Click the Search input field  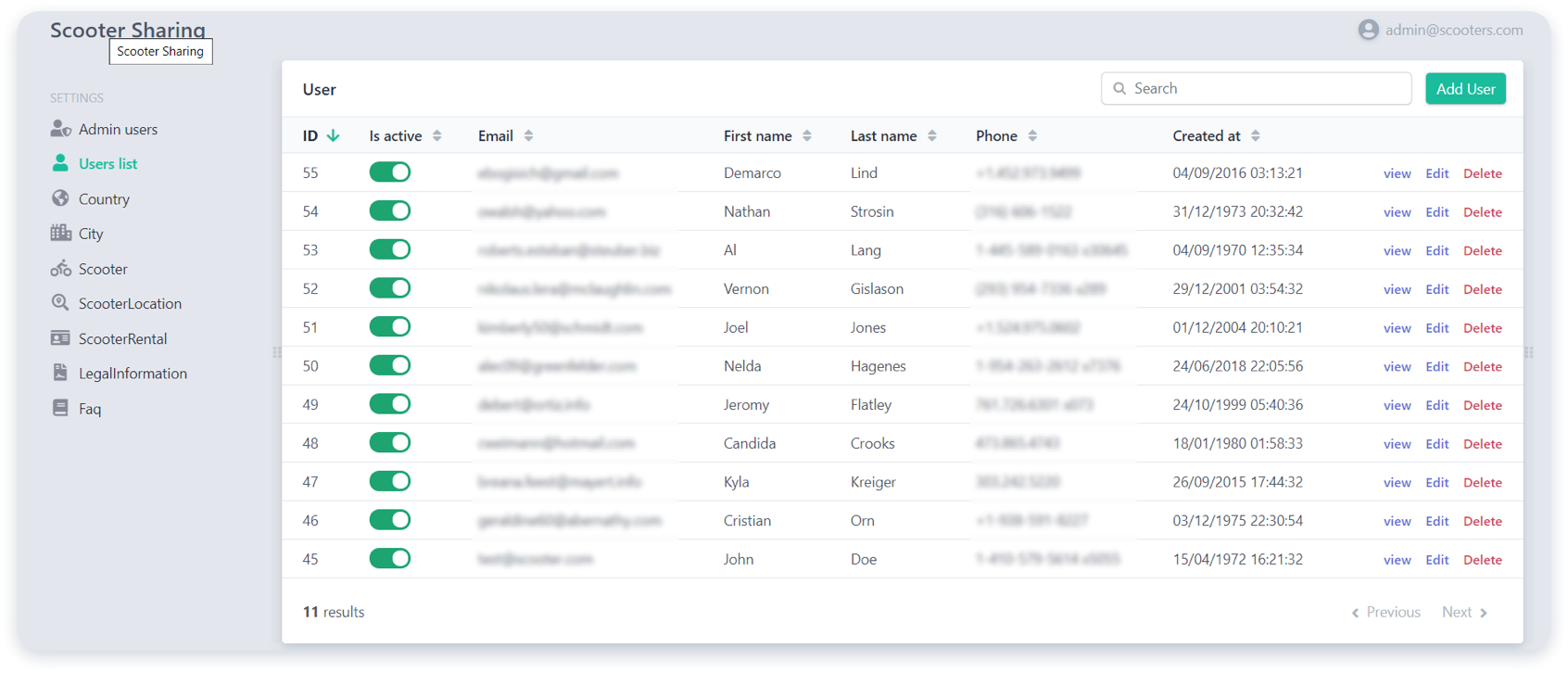(1256, 88)
